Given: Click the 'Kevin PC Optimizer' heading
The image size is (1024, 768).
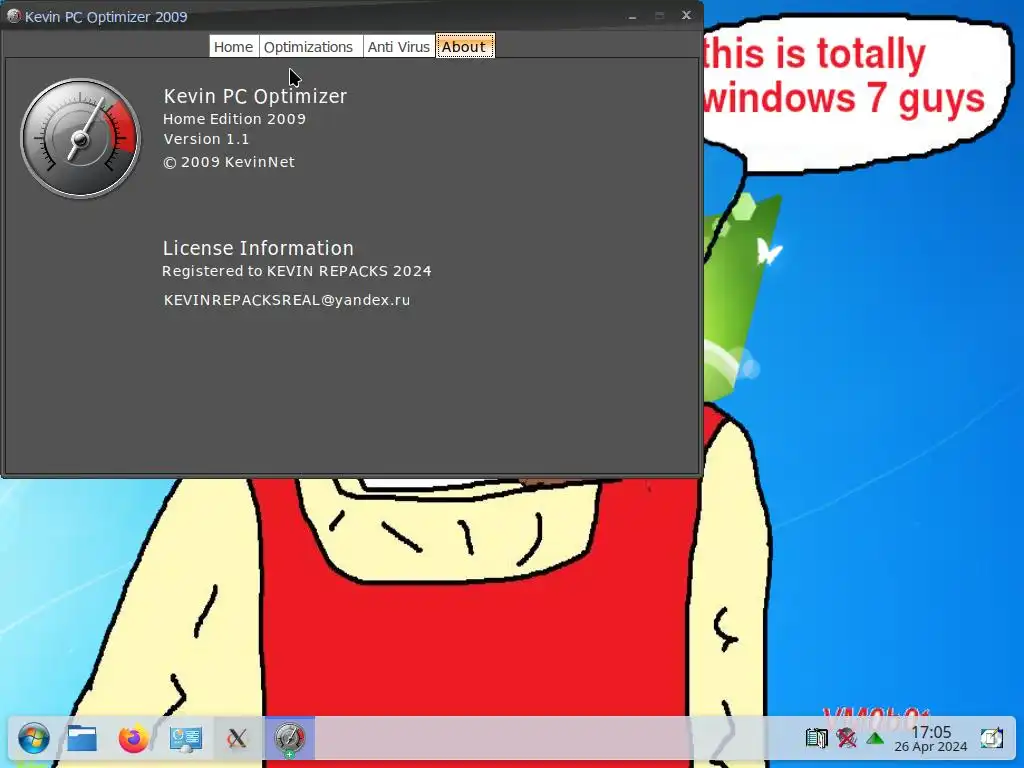Looking at the screenshot, I should [x=255, y=96].
